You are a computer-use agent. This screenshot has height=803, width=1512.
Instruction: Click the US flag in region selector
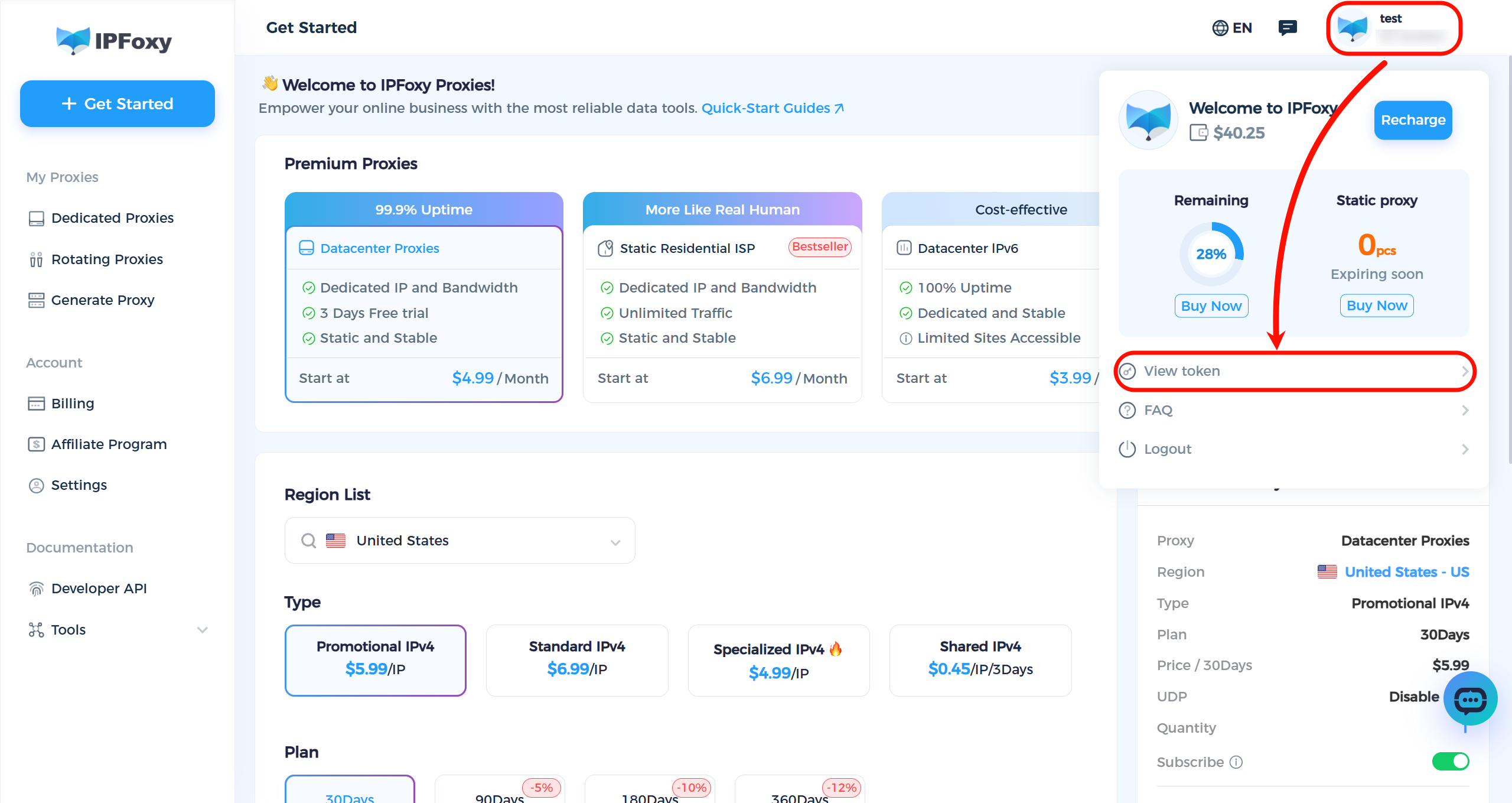(335, 541)
